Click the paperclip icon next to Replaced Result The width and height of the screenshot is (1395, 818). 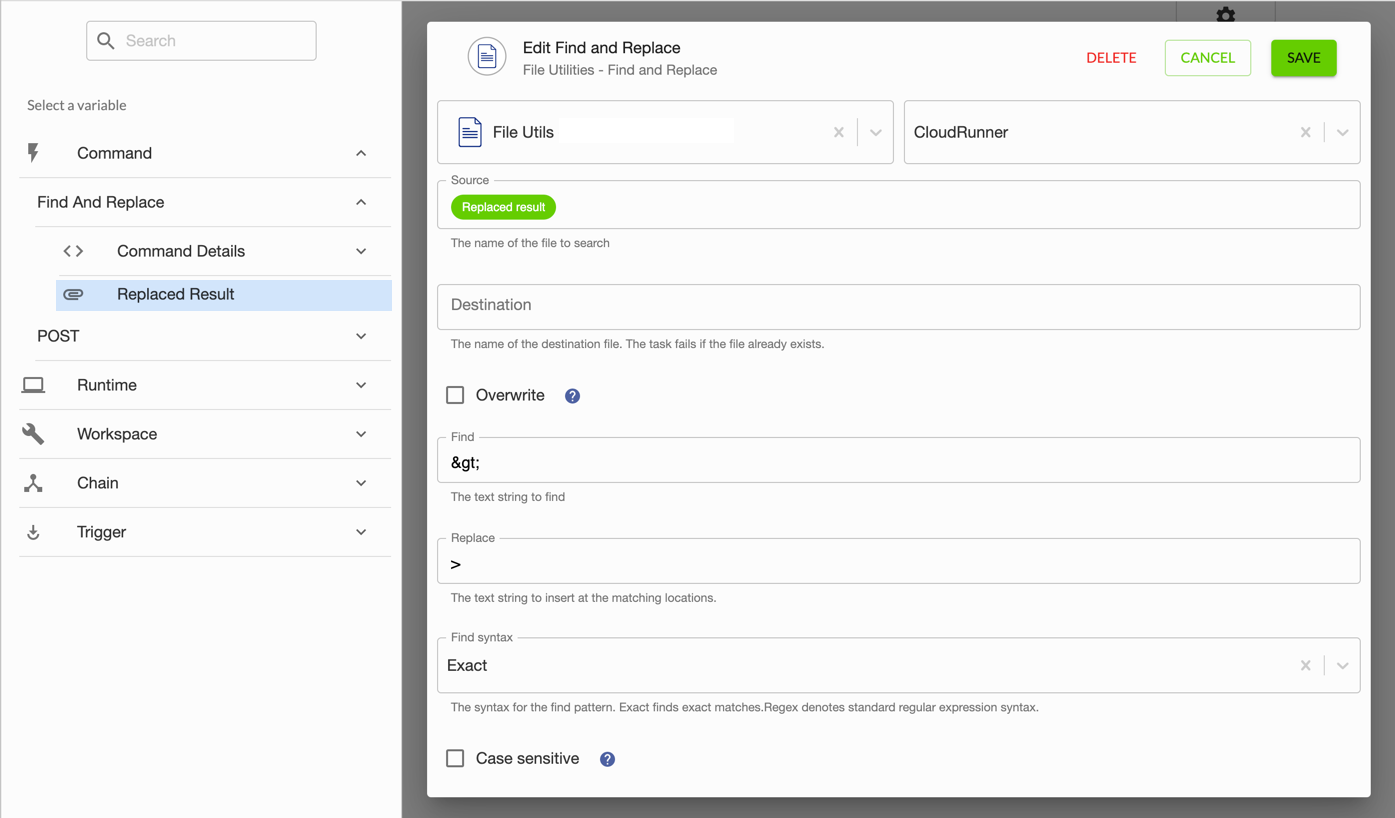(x=74, y=294)
